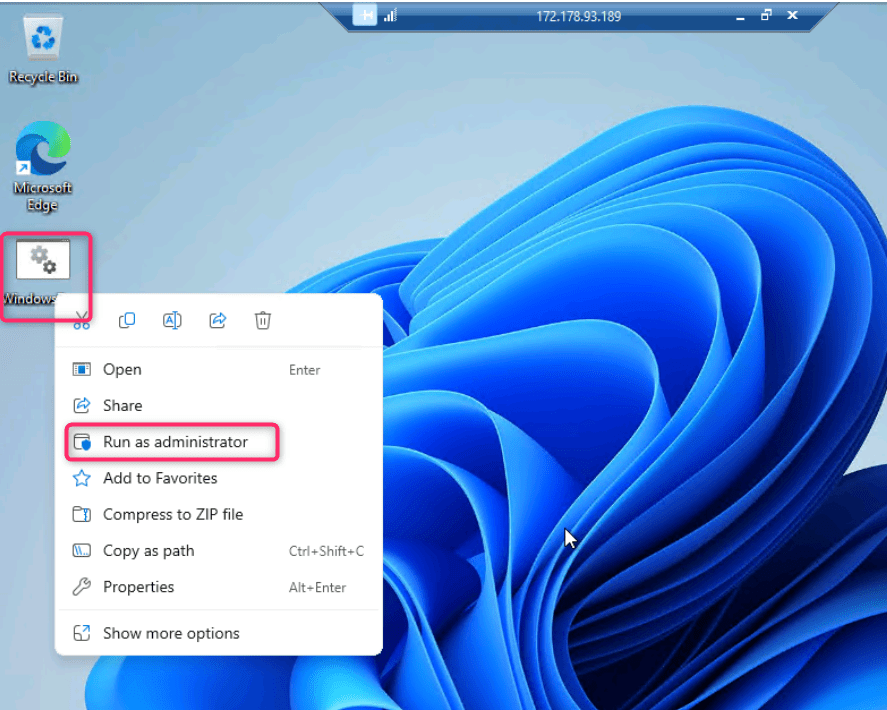Pick Compress to ZIP file option
Viewport: 887px width, 710px height.
pos(173,514)
